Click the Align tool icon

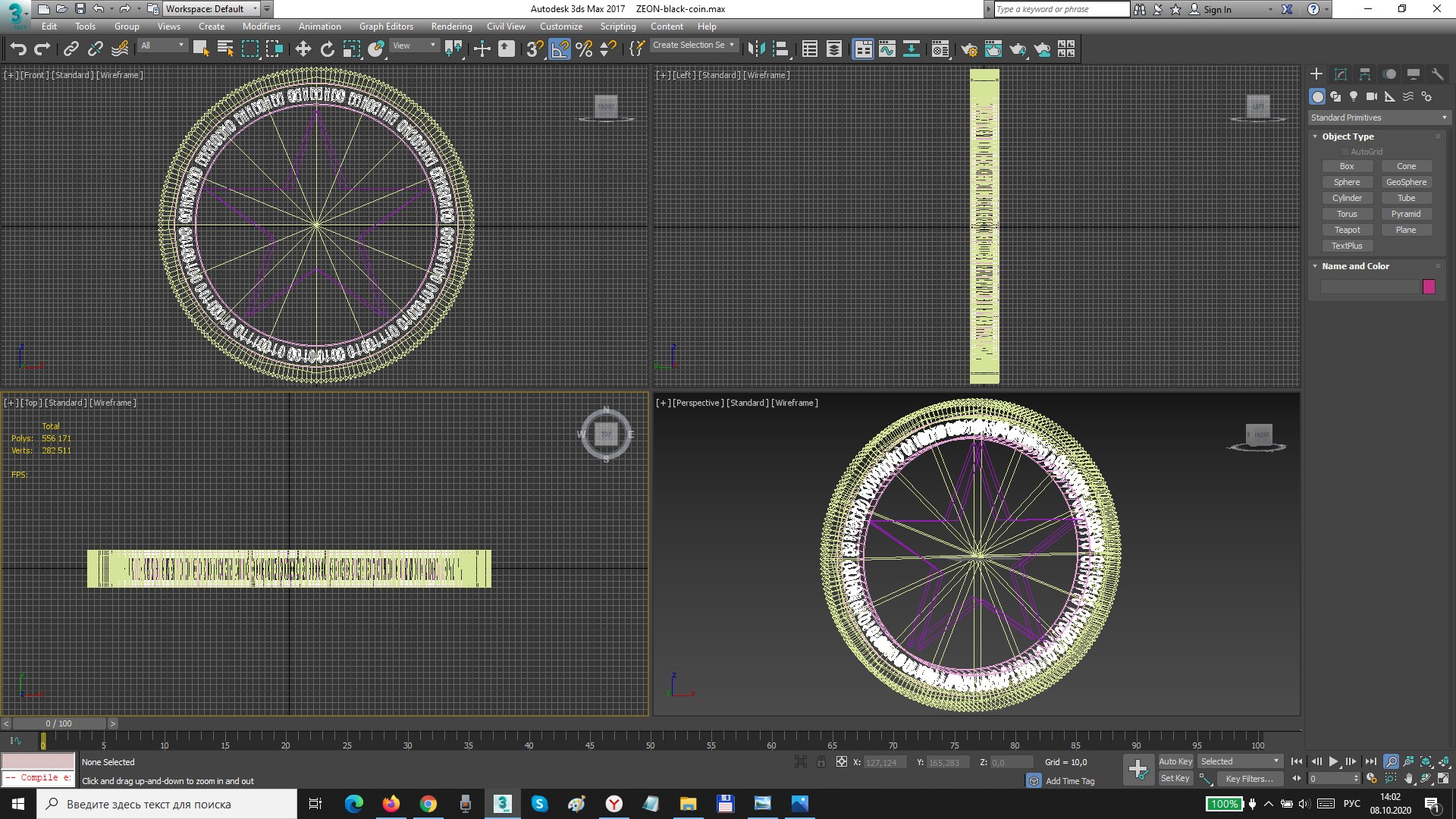point(780,49)
